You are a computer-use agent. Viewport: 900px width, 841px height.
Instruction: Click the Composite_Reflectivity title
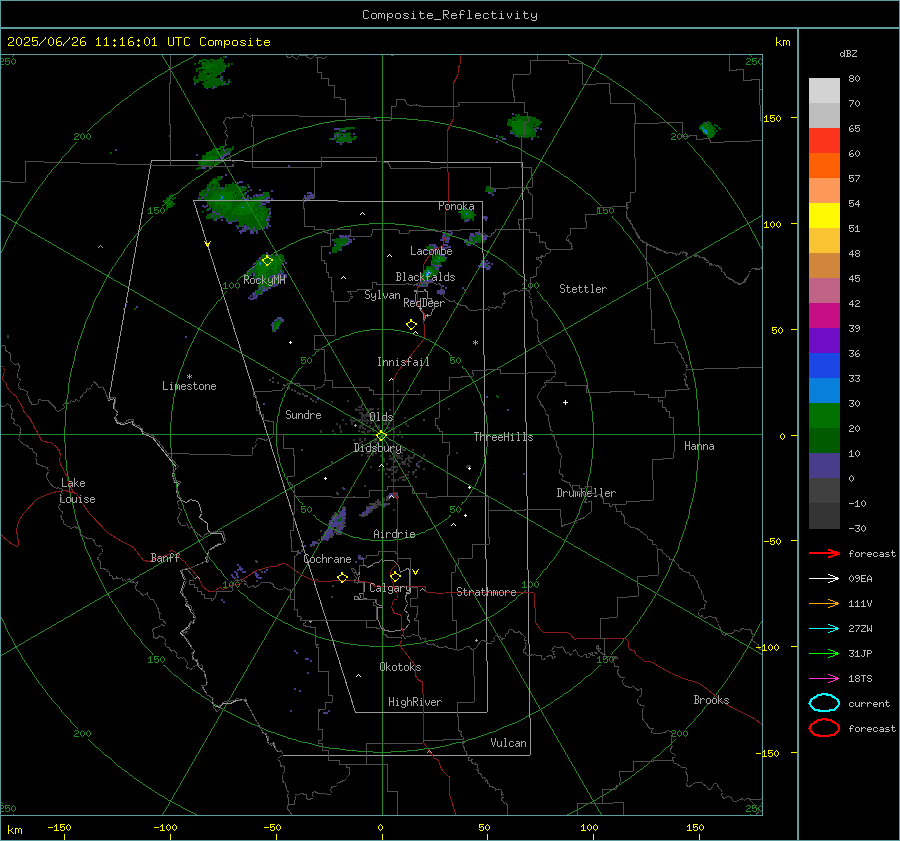[x=450, y=15]
